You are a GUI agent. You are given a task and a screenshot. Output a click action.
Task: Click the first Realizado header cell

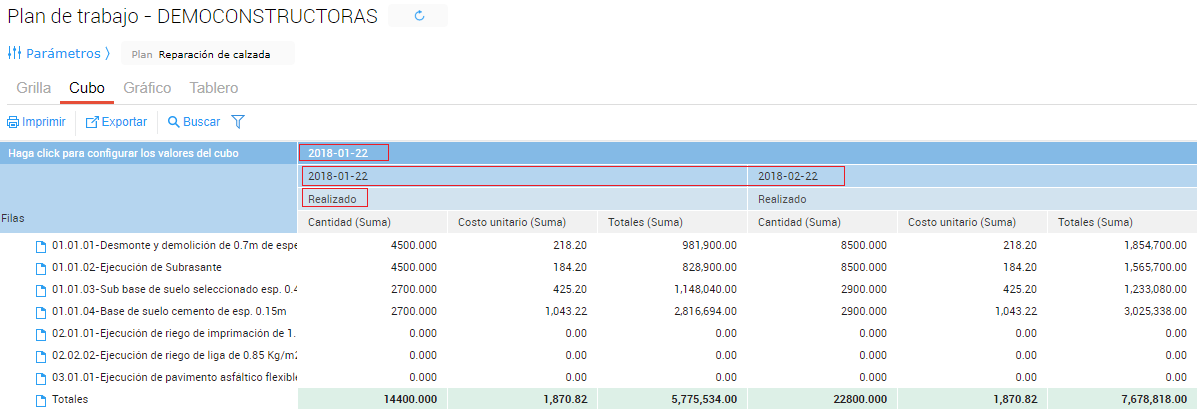tap(333, 199)
